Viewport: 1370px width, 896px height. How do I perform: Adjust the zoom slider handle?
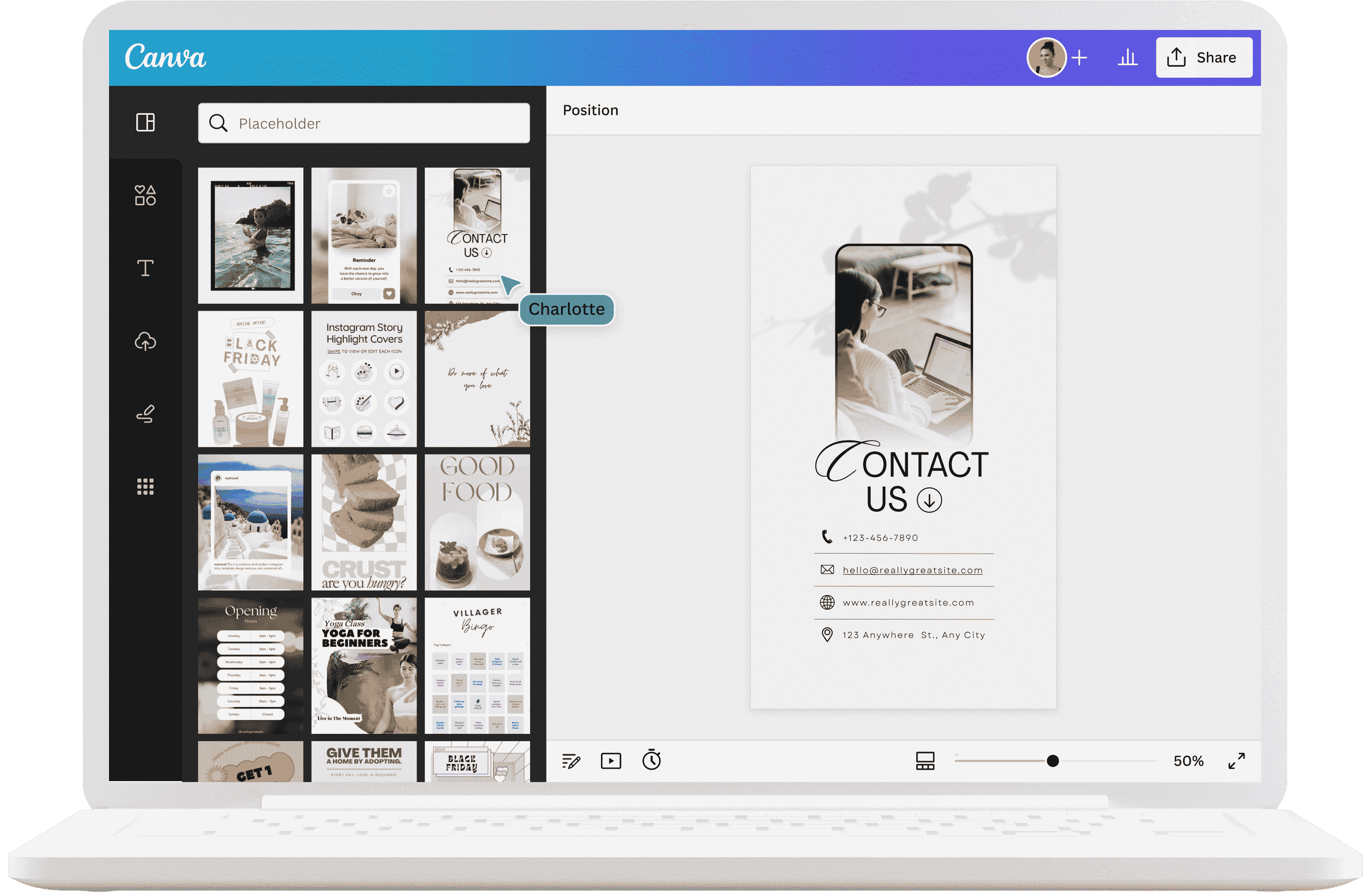(x=1052, y=761)
